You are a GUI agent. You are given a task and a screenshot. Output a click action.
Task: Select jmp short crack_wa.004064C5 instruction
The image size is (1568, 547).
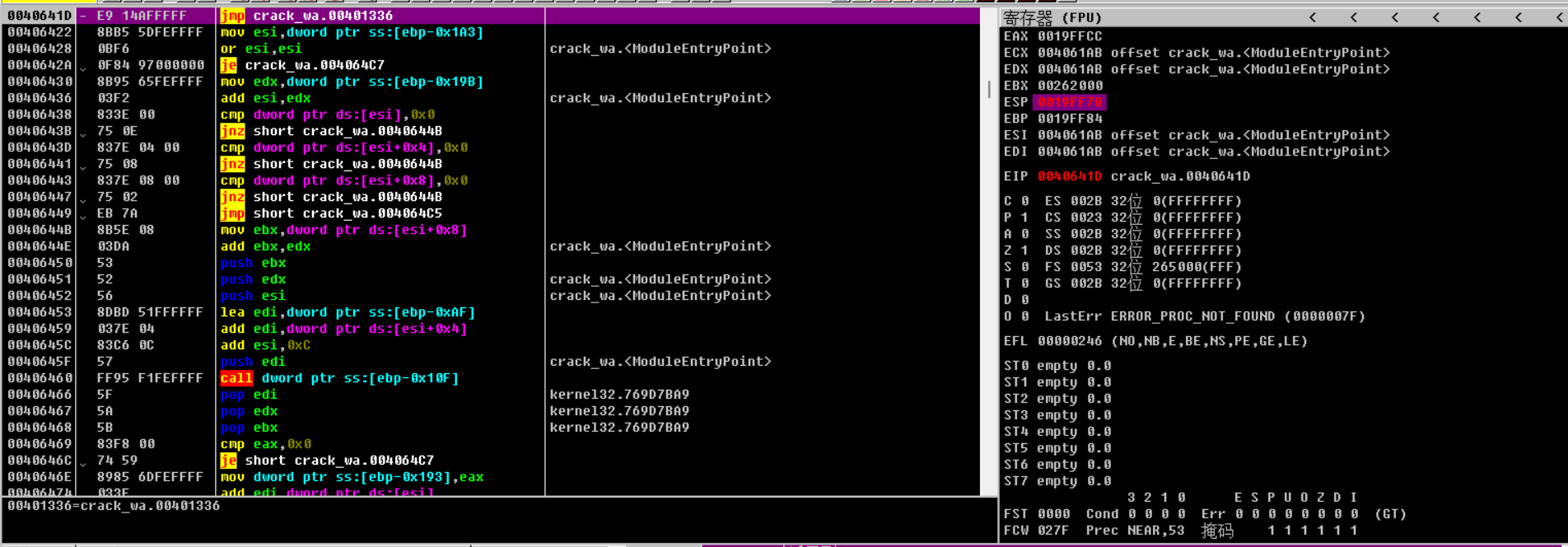tap(331, 213)
